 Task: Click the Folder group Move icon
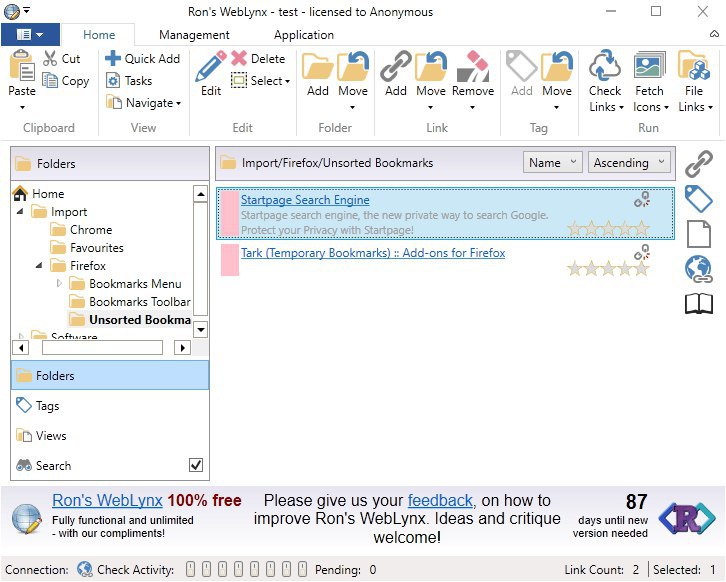point(353,66)
